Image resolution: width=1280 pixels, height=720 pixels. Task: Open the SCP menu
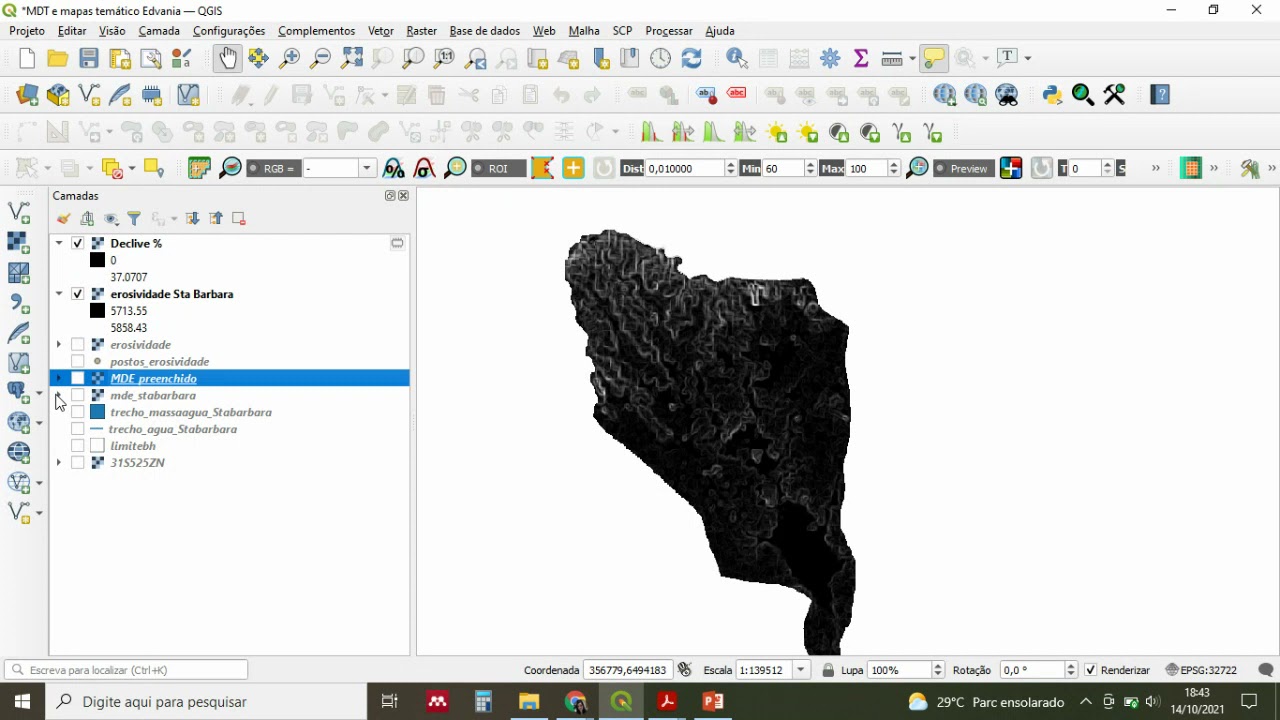(x=622, y=31)
